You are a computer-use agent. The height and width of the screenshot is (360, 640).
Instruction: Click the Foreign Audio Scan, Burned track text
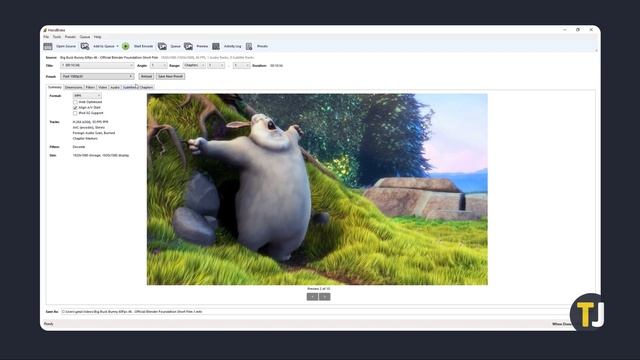click(x=94, y=133)
